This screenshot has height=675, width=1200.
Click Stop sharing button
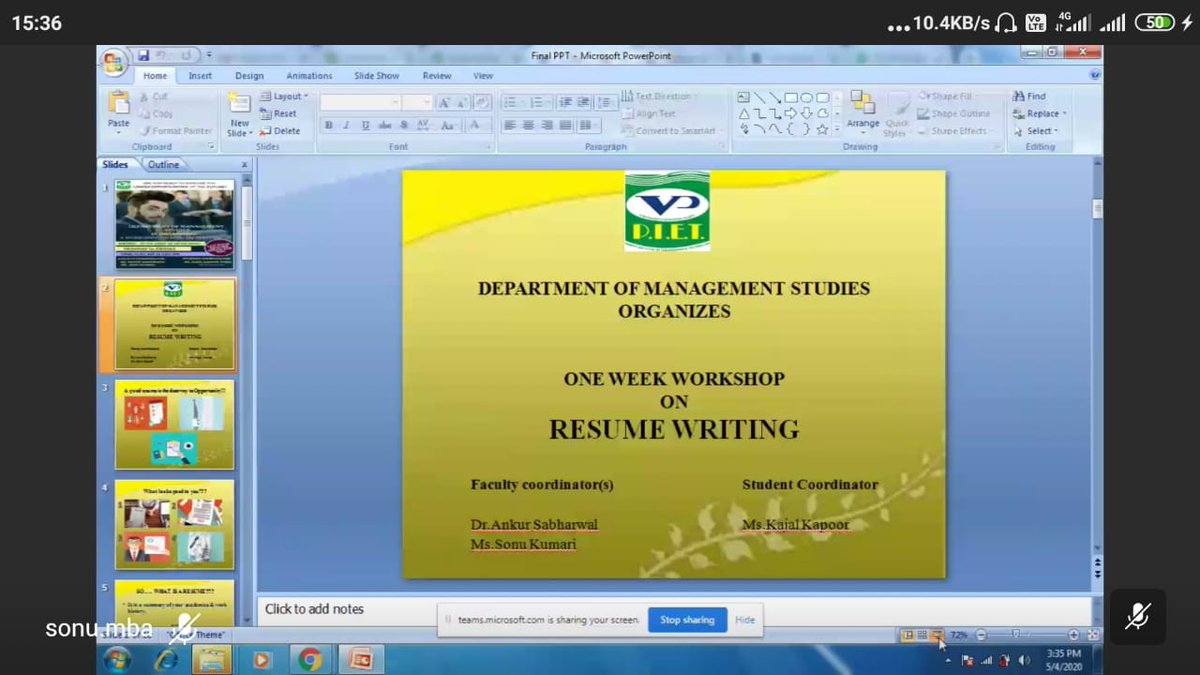(x=687, y=620)
